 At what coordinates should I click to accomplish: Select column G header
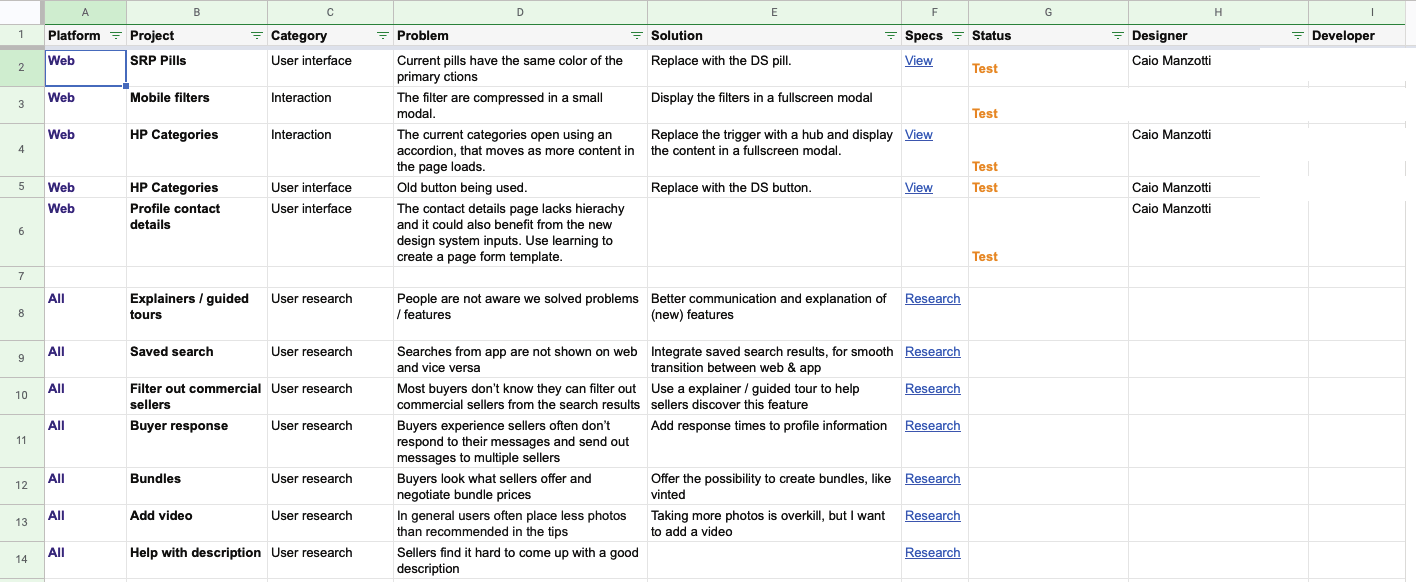1048,12
